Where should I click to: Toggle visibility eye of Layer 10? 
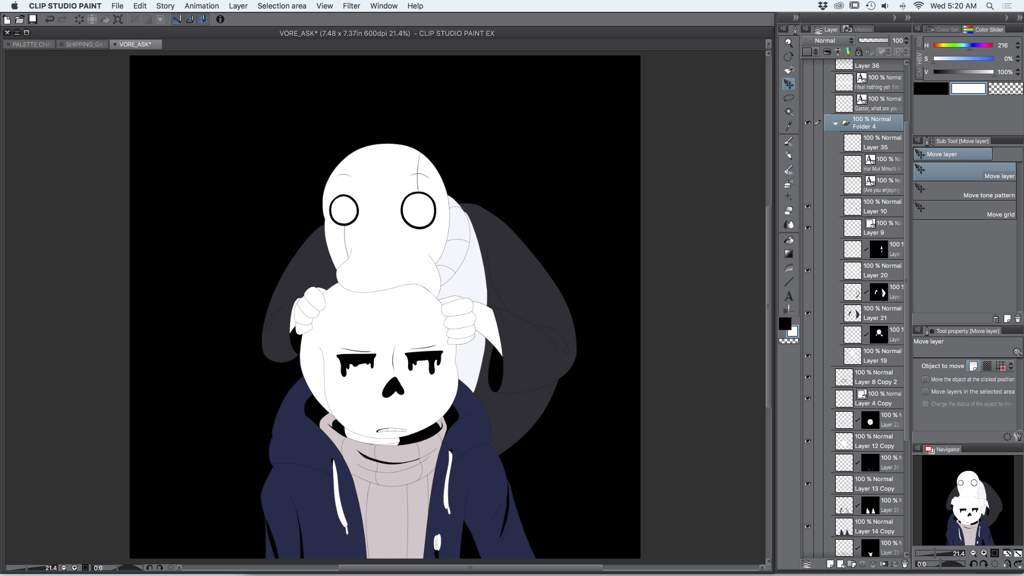pos(808,206)
